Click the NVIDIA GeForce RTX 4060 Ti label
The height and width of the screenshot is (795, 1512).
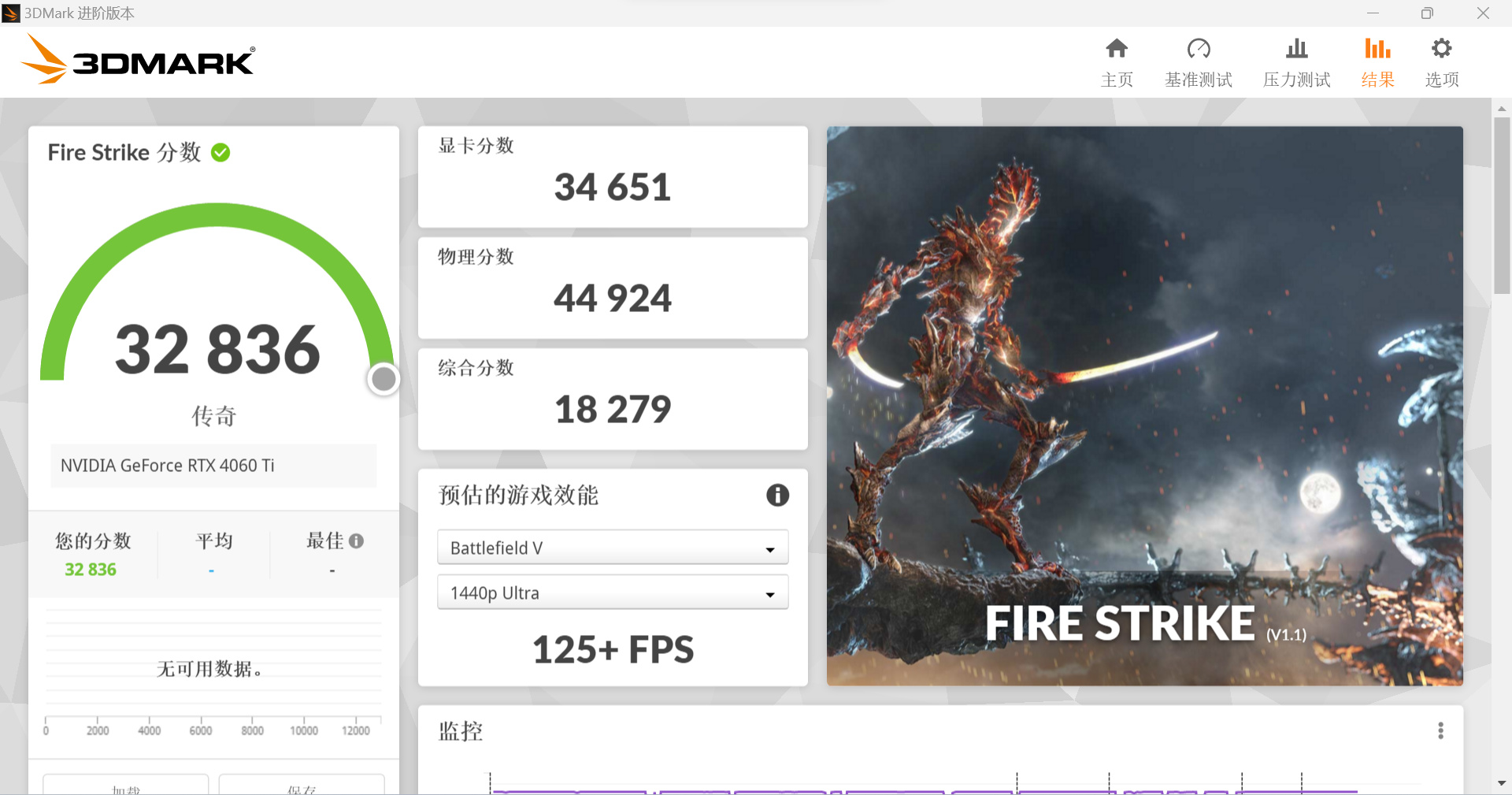168,466
